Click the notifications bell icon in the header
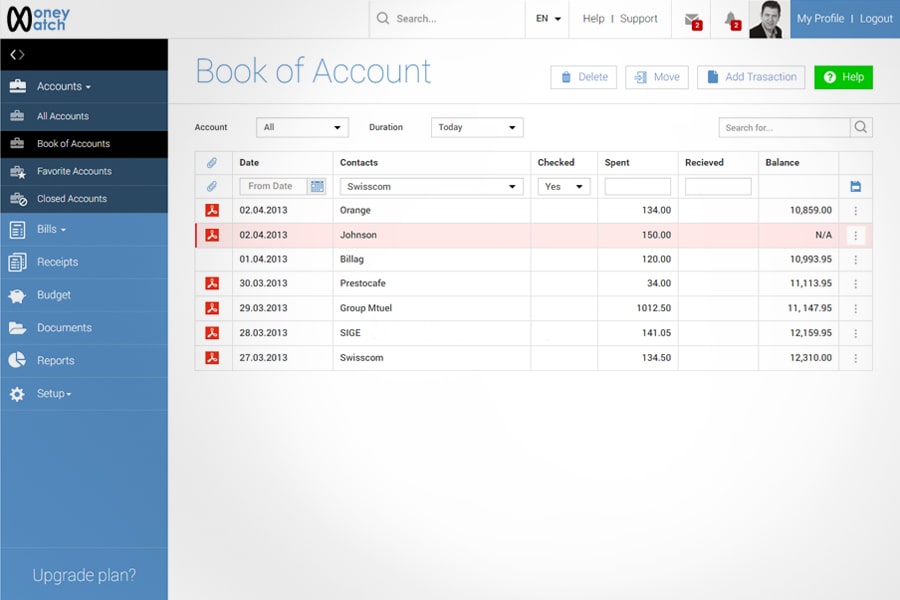 [731, 18]
